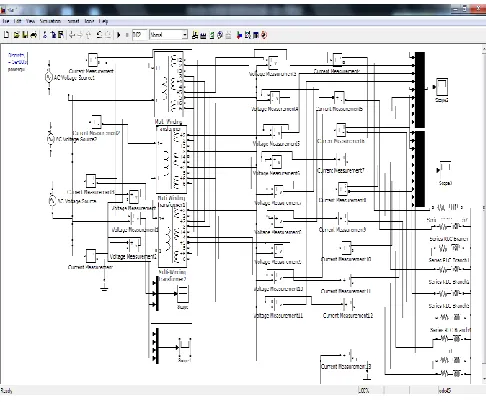Open the View menu

point(30,21)
